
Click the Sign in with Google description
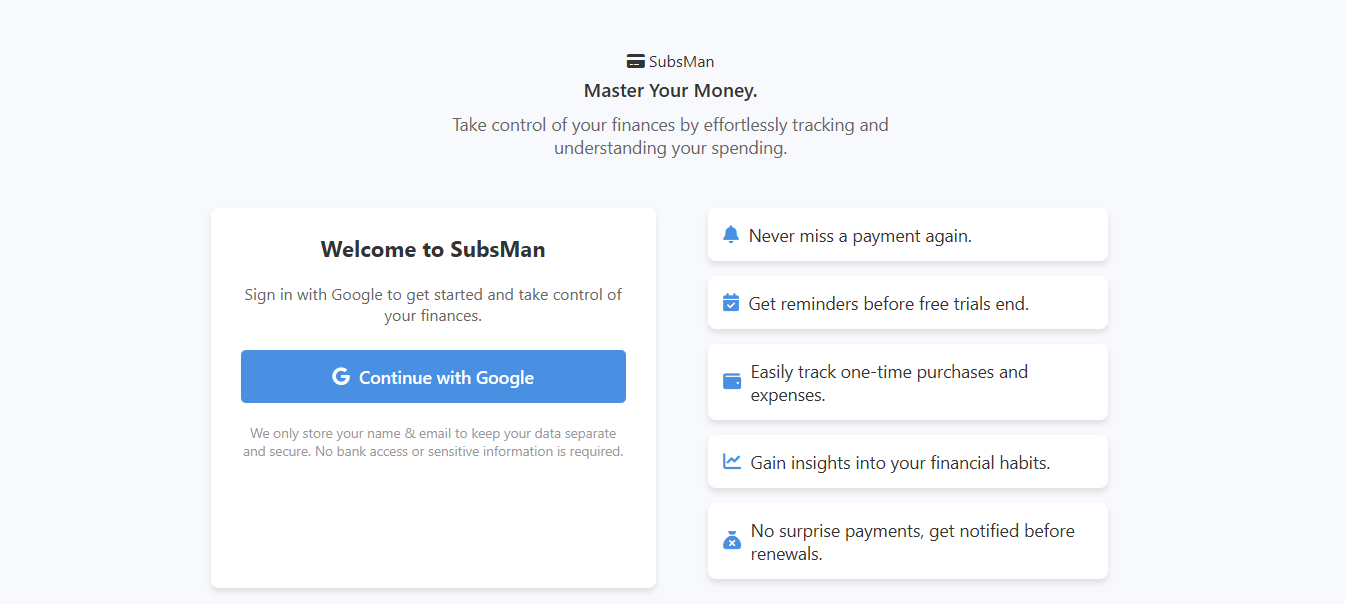(x=433, y=305)
